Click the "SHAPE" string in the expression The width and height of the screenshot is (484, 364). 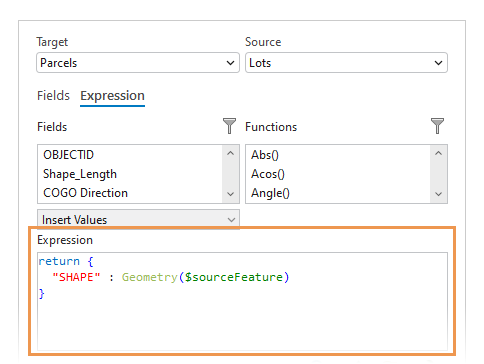pos(76,277)
